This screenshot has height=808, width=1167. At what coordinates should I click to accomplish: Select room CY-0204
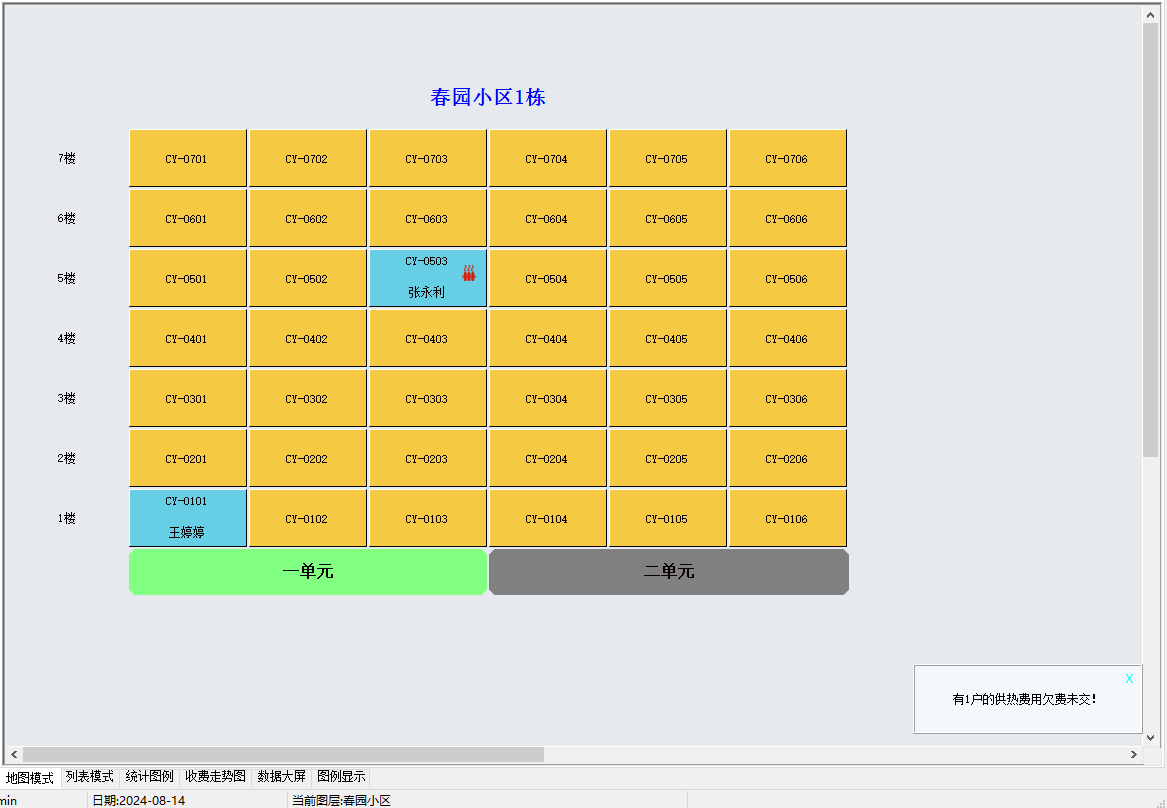point(548,458)
